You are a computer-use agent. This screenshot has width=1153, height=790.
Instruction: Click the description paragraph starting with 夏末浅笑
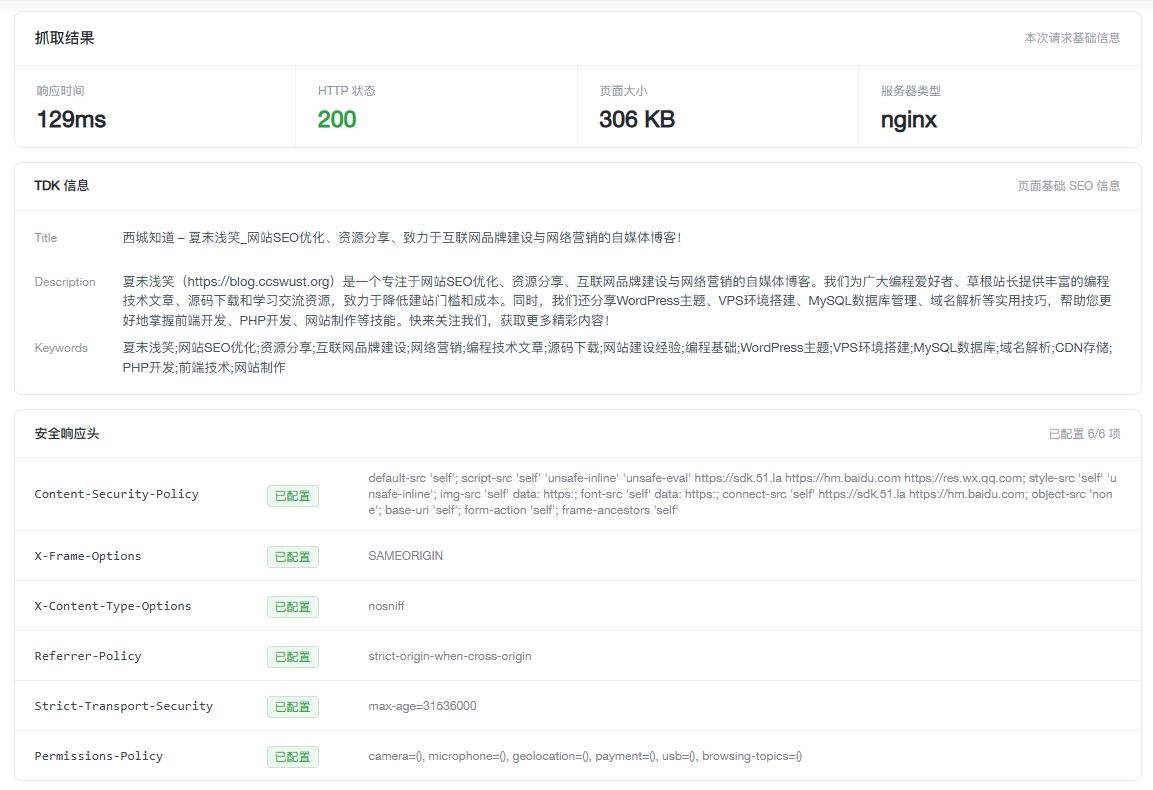(617, 301)
